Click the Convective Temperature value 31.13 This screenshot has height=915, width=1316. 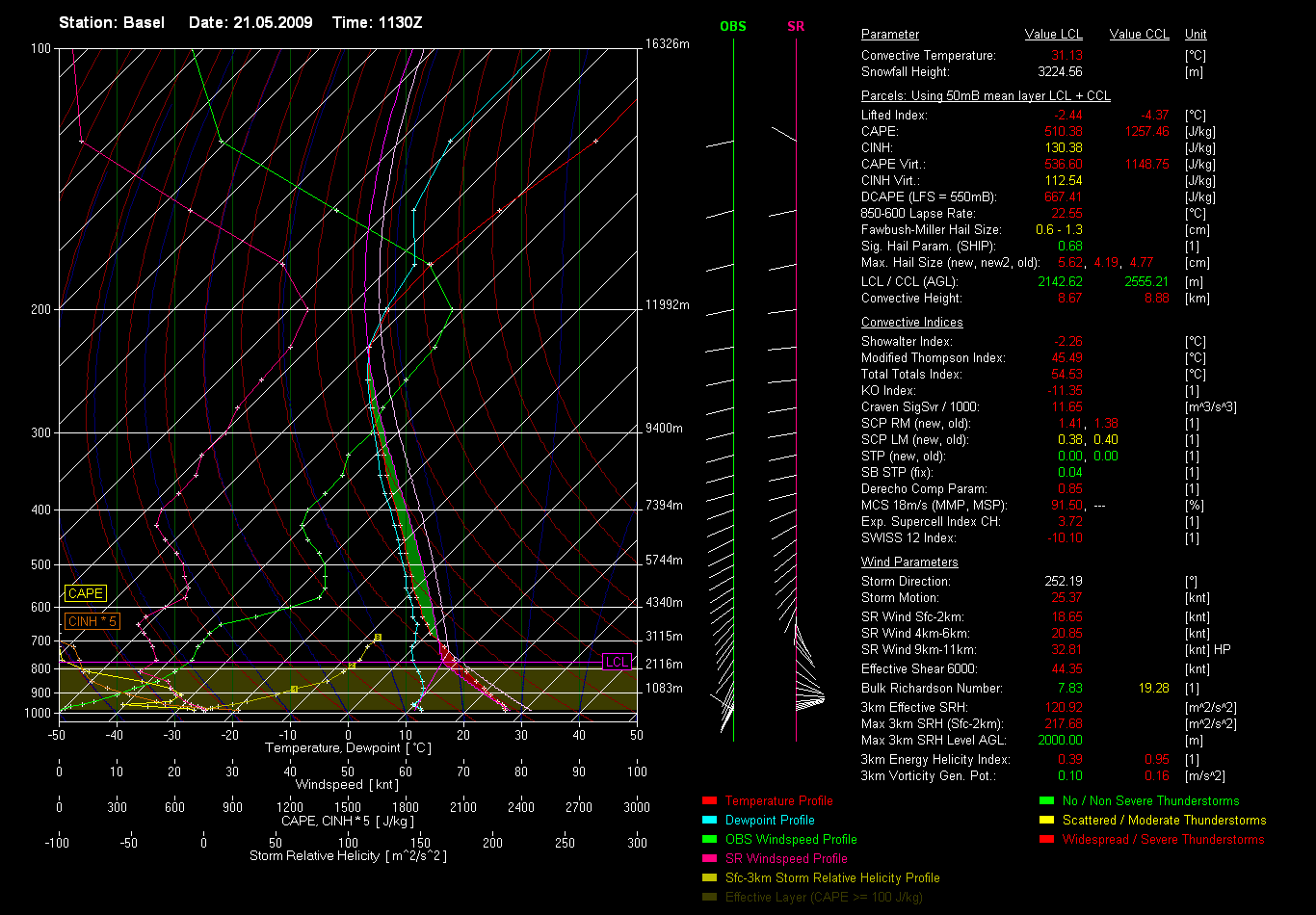point(1066,56)
